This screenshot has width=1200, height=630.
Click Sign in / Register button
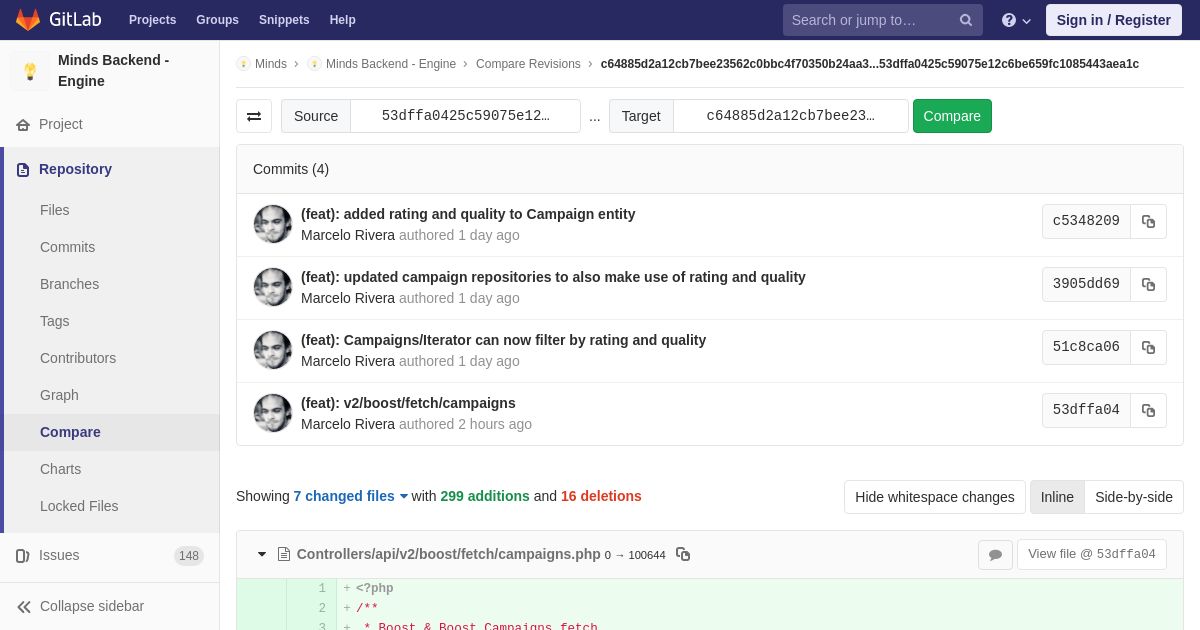1113,20
